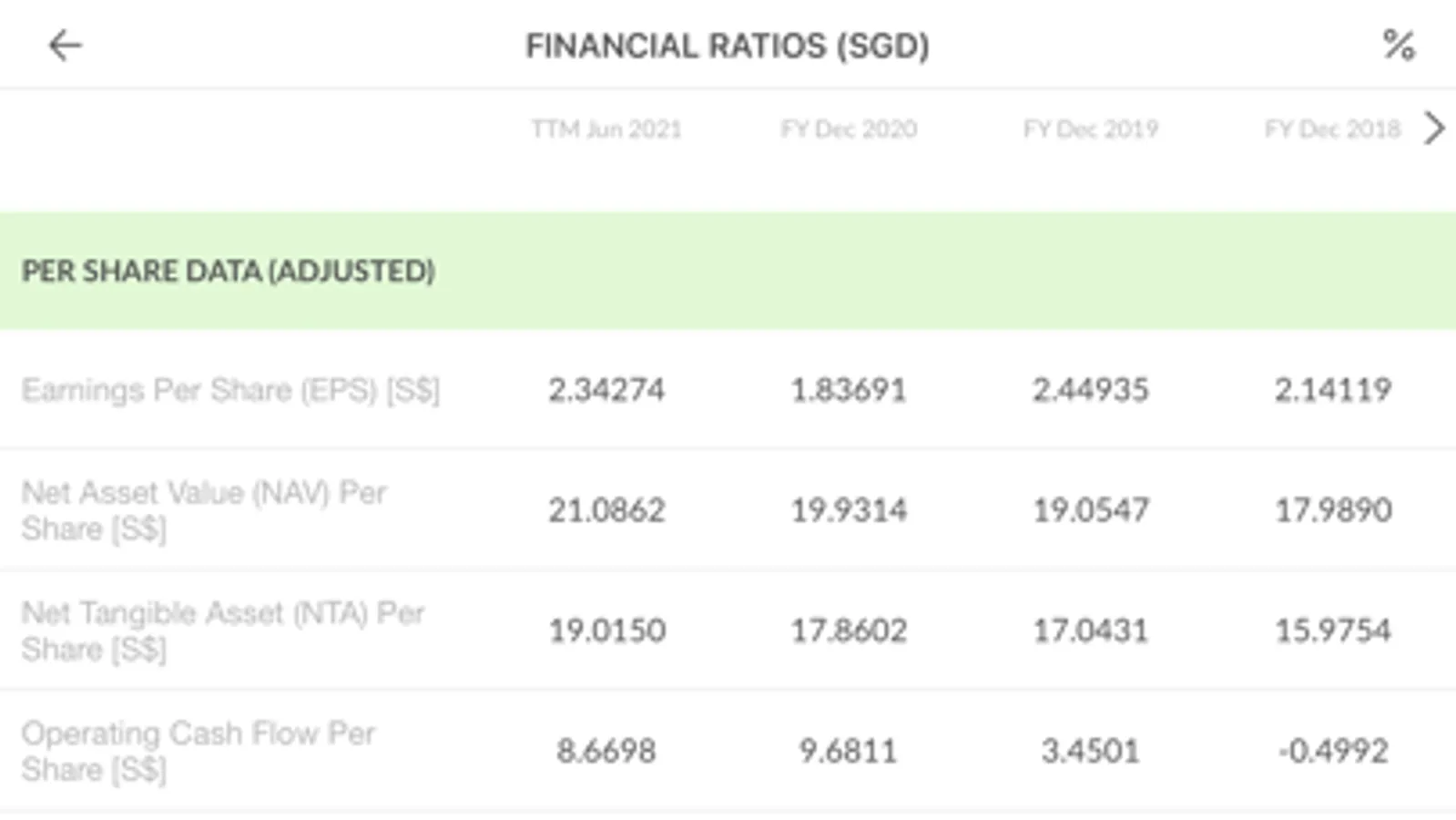Select EPS value 2.34274
This screenshot has height=820, width=1456.
(606, 390)
